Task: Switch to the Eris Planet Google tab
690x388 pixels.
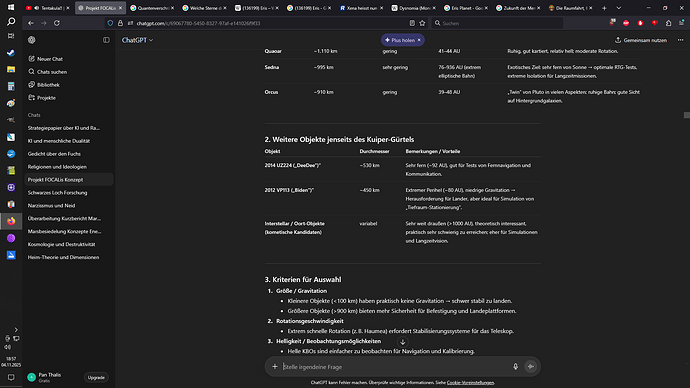Action: [466, 8]
